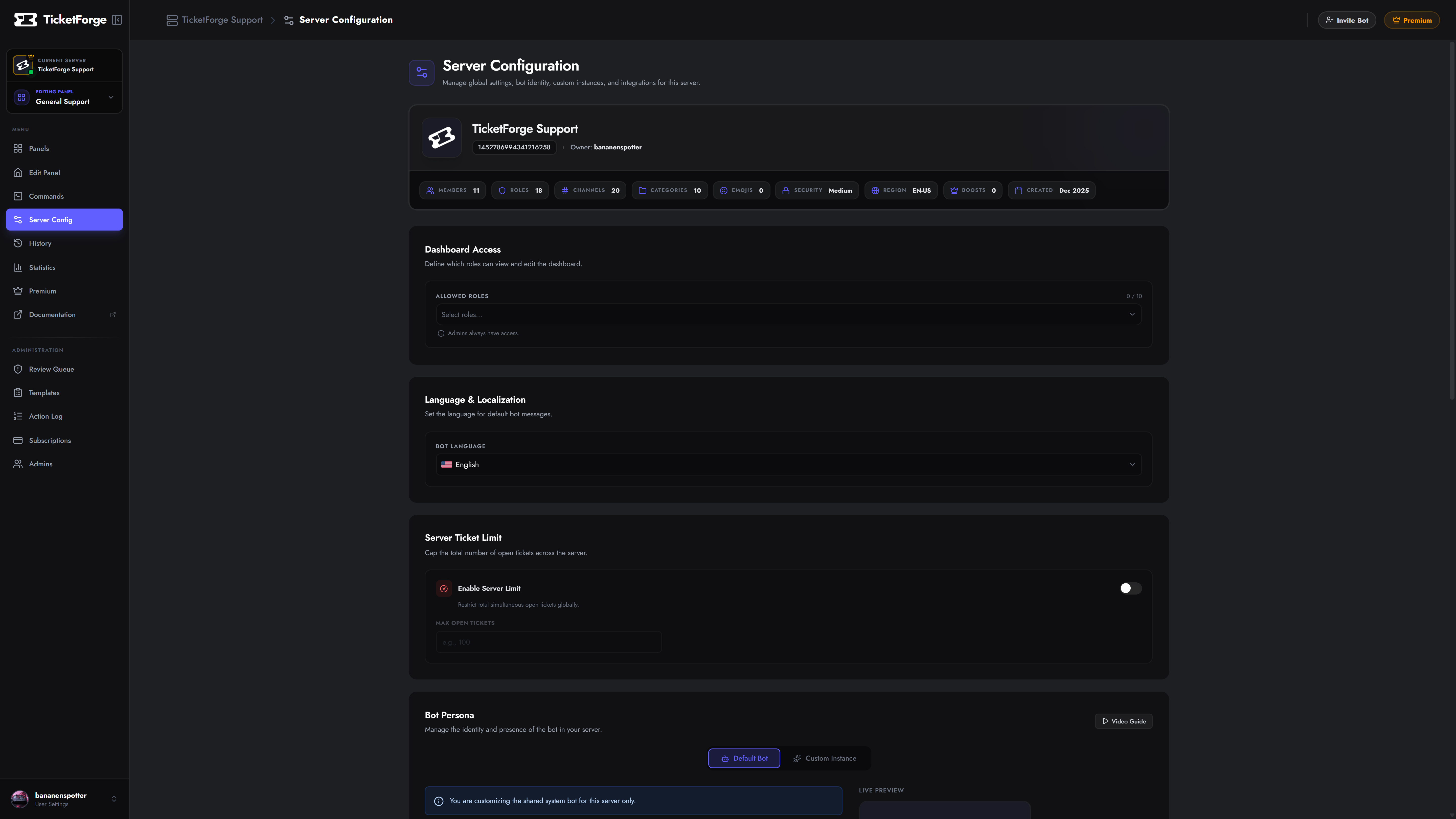Click the Invite Bot button
The height and width of the screenshot is (819, 1456).
[1347, 20]
